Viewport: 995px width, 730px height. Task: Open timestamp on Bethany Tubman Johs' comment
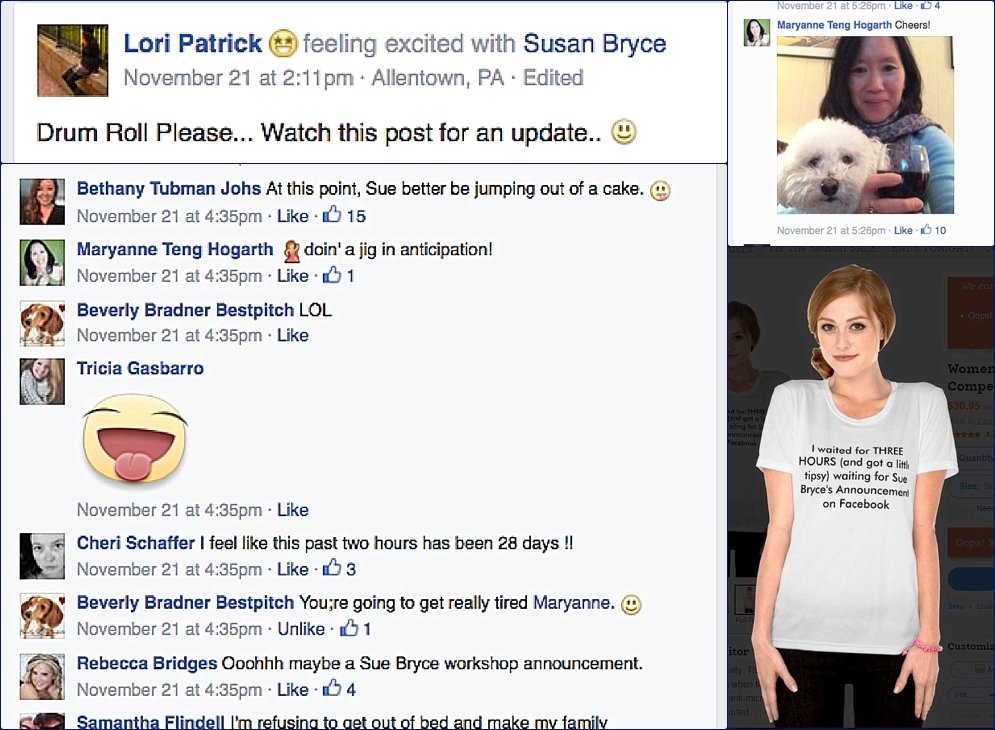coord(169,216)
